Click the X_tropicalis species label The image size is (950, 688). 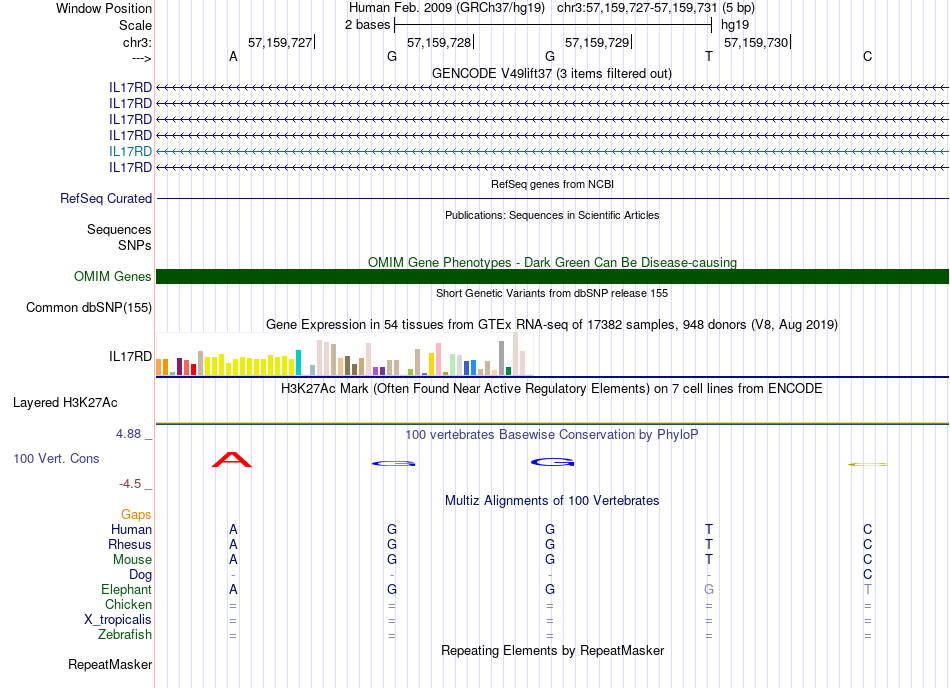click(118, 620)
